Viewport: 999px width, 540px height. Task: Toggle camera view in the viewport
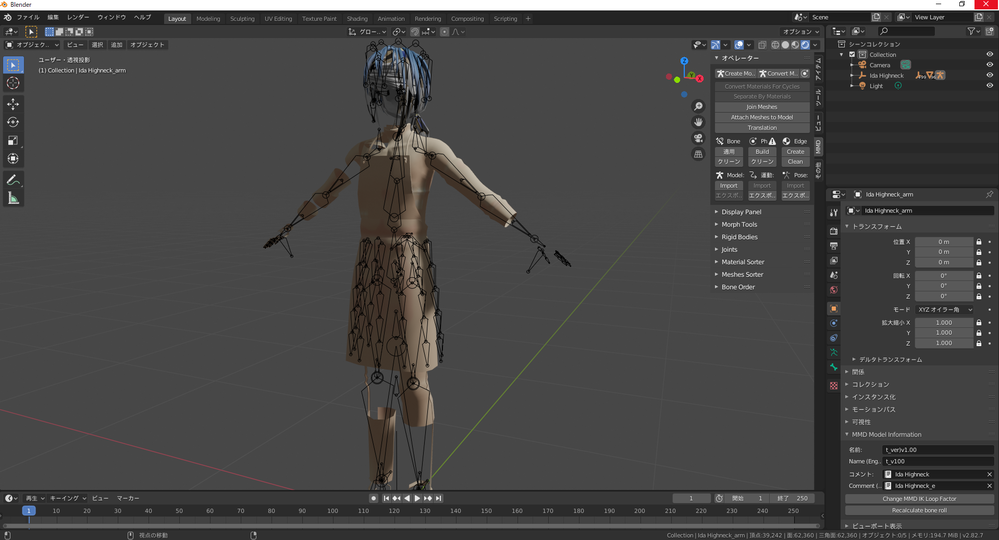[698, 138]
